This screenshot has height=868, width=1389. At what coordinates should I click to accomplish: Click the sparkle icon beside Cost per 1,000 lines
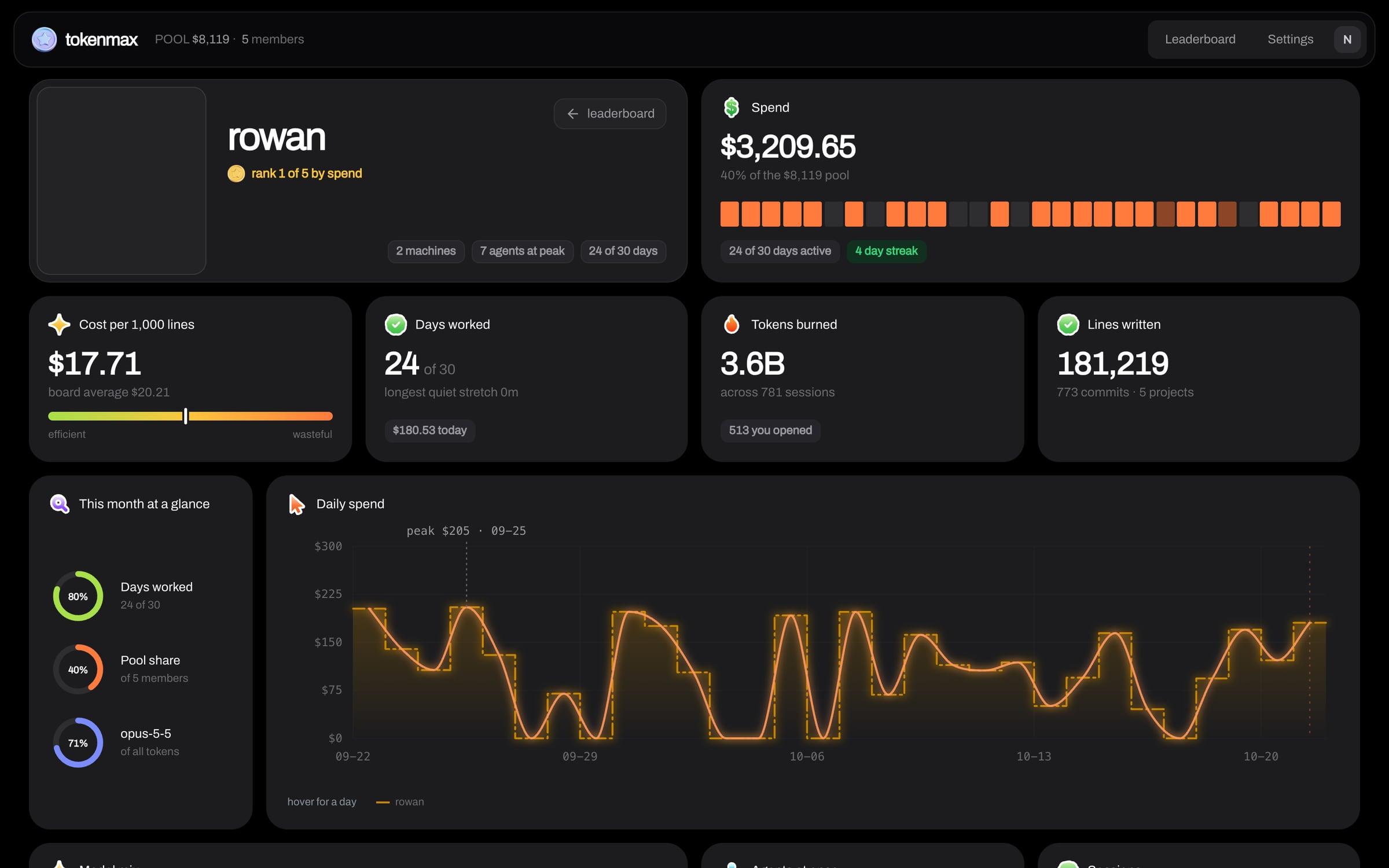click(x=59, y=325)
